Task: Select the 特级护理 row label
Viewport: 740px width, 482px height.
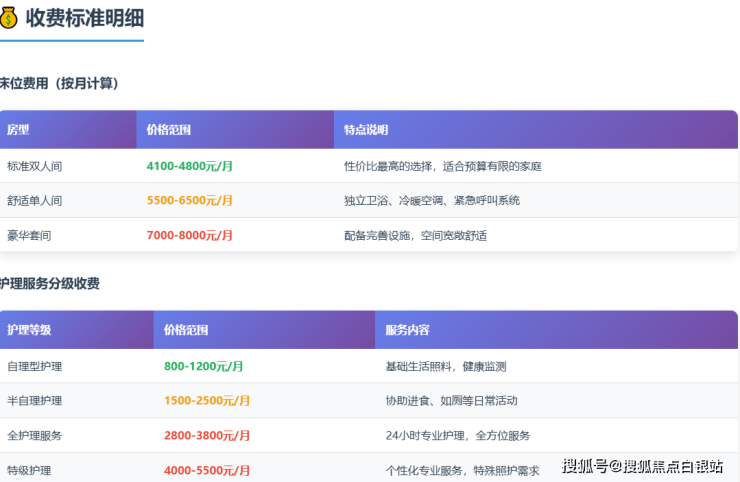Action: point(28,470)
